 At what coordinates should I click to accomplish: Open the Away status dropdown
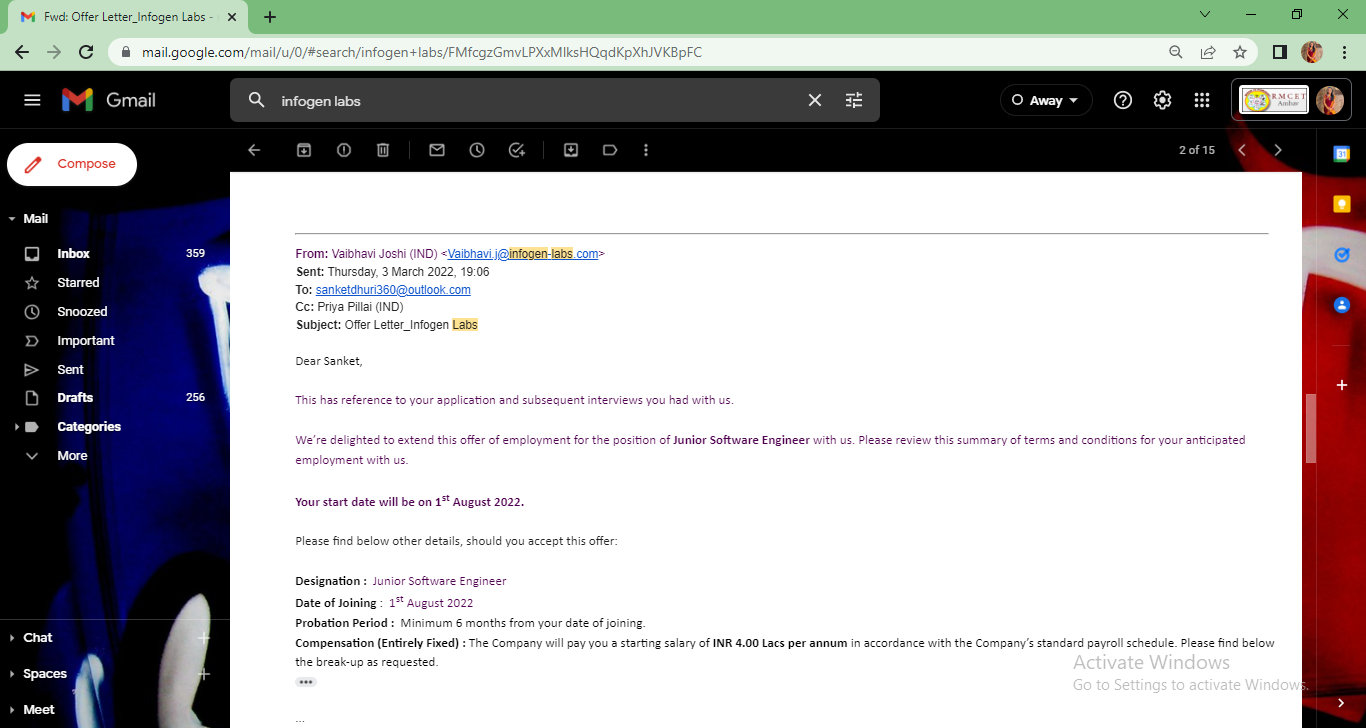(x=1046, y=100)
